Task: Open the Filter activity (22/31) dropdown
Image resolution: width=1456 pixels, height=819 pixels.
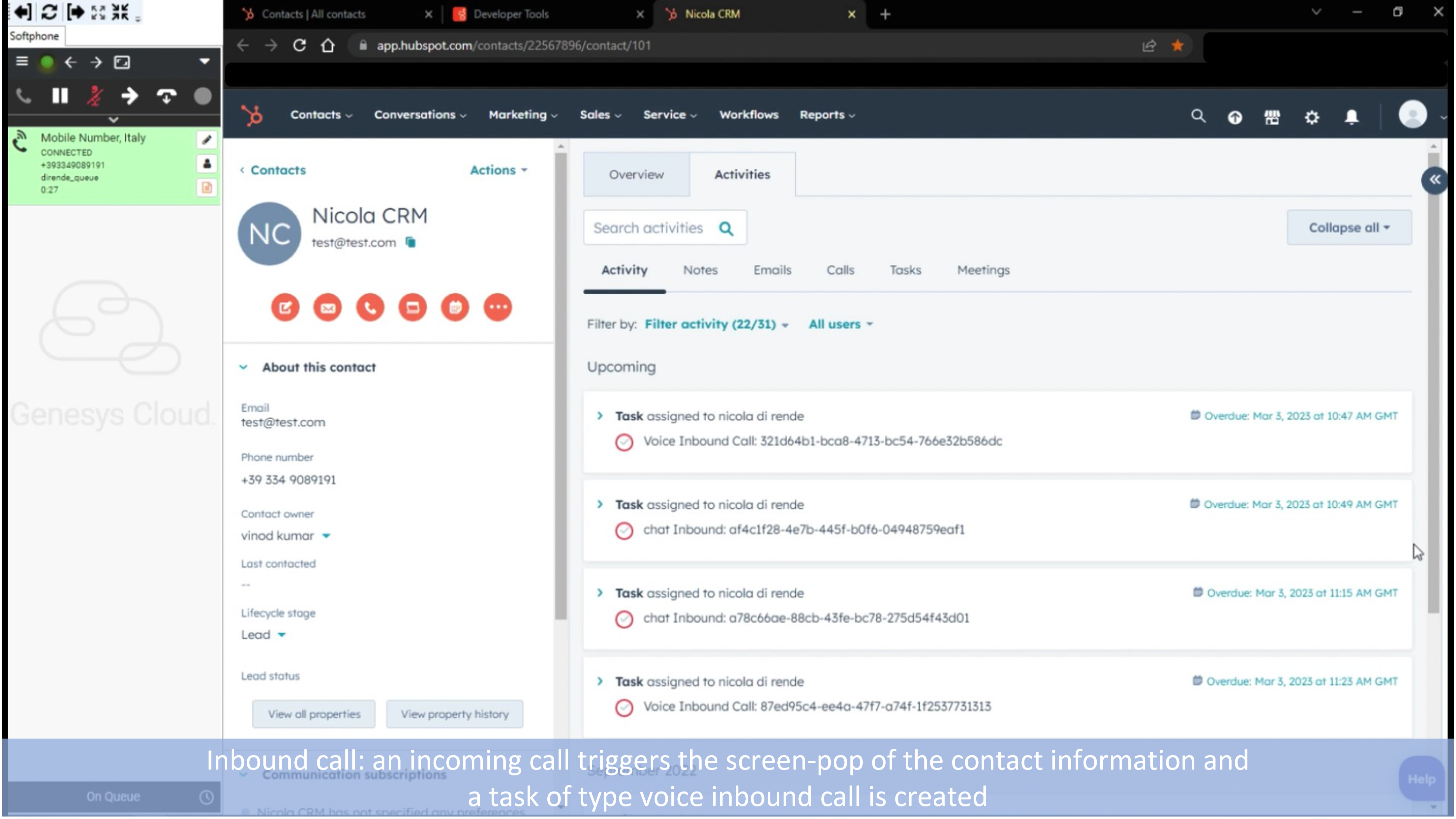Action: click(x=716, y=324)
